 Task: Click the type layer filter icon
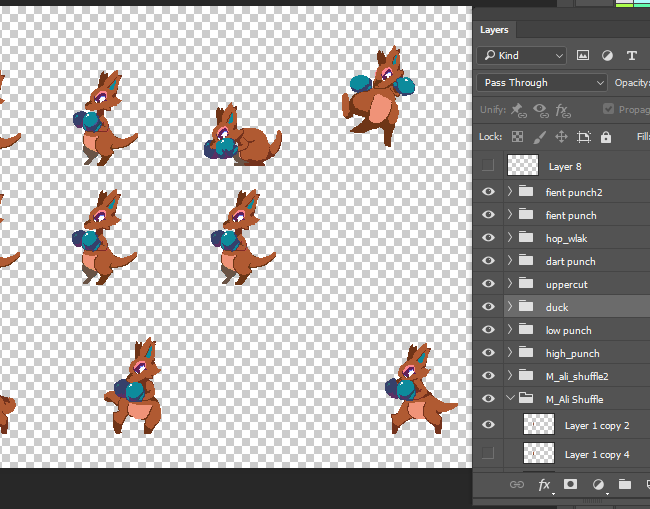point(631,56)
